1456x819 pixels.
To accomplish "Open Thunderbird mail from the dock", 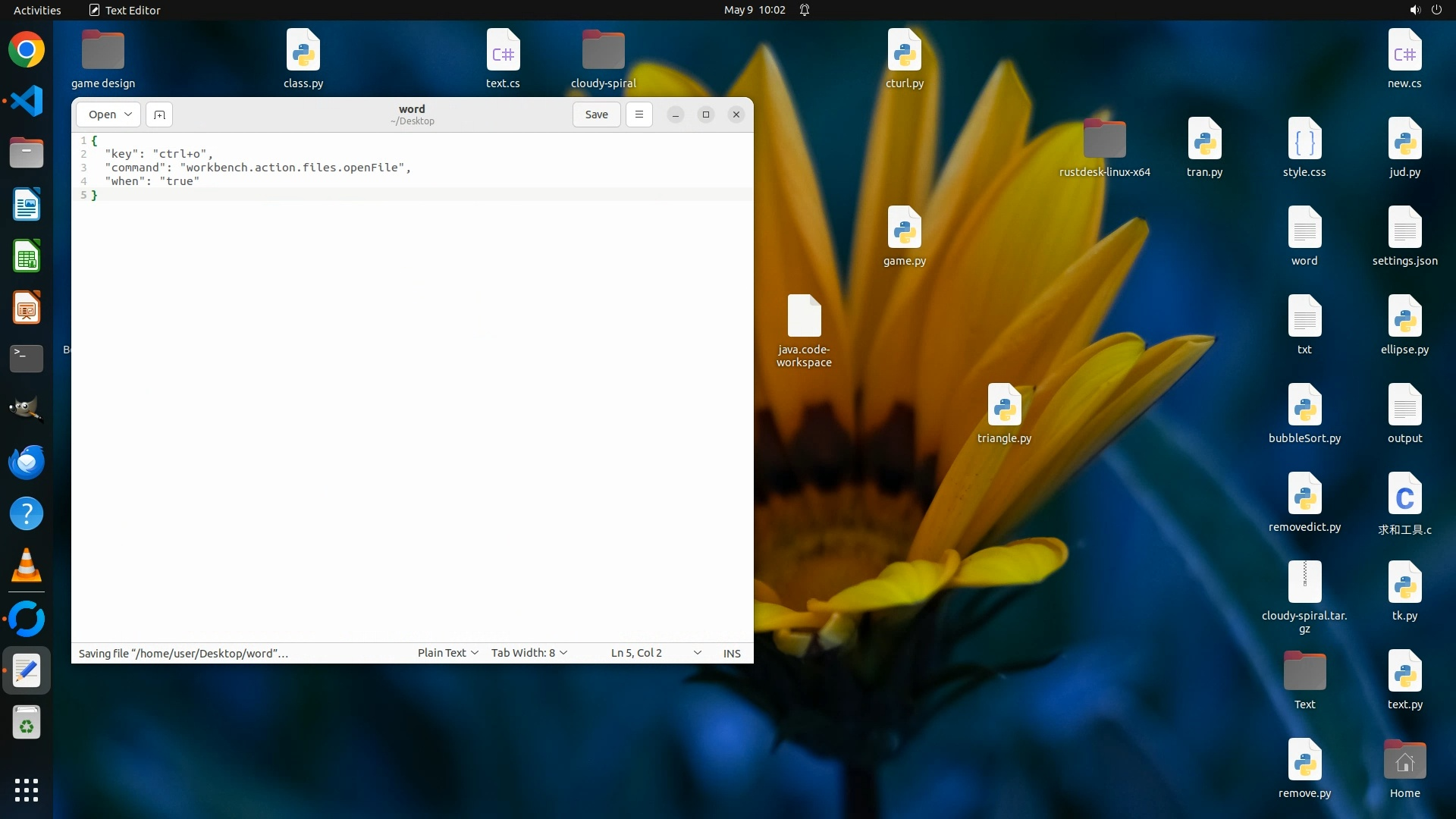I will (27, 462).
